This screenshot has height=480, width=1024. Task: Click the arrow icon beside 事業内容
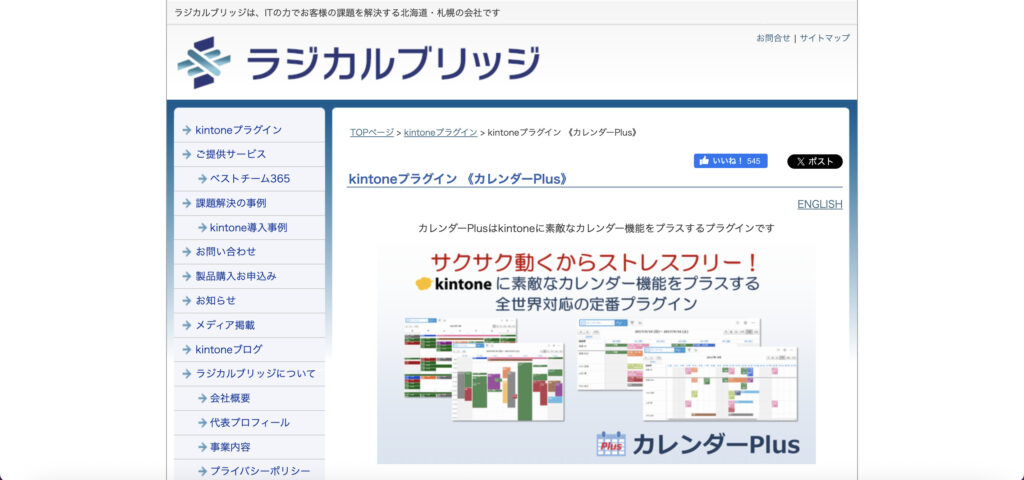tap(202, 447)
